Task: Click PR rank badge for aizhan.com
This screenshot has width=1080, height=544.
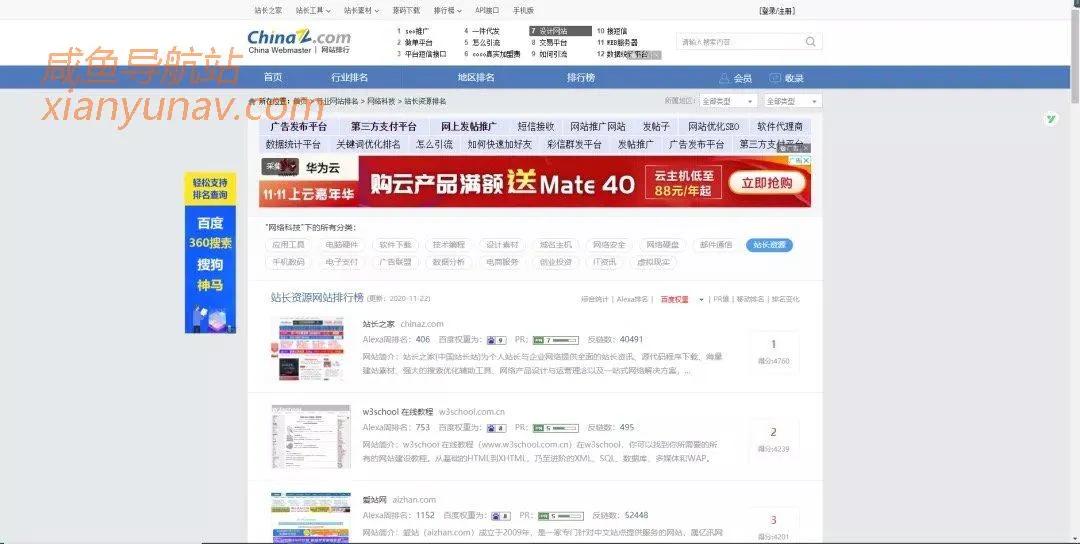Action: pos(561,516)
